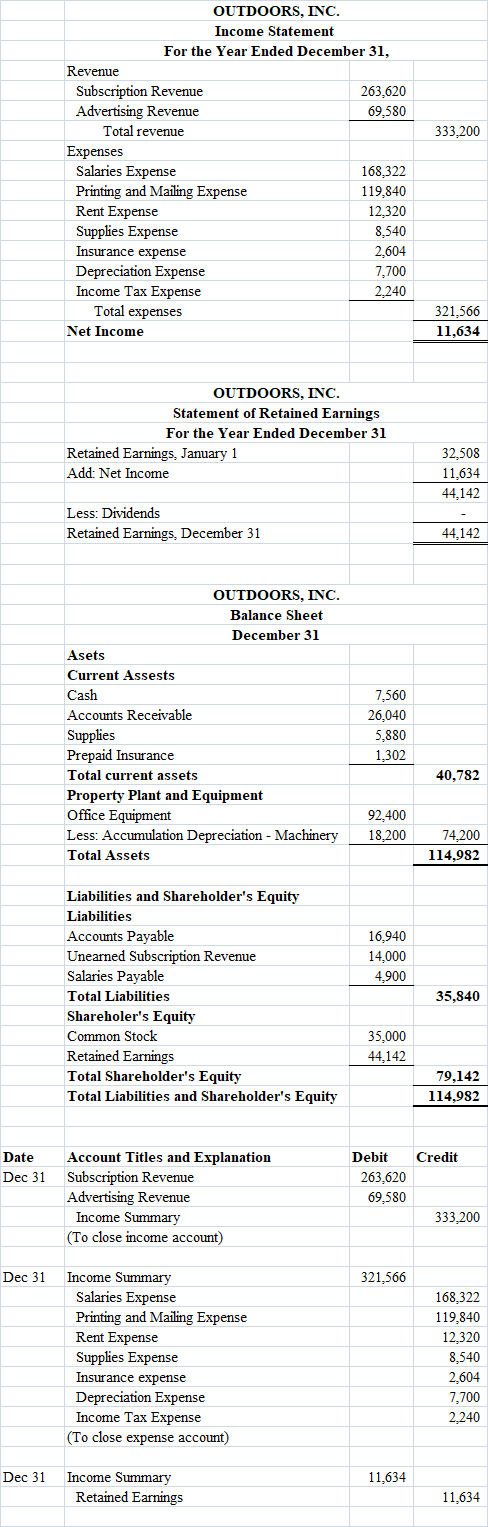
Task: Click the Salaries Payable amount 4,900
Action: [390, 976]
